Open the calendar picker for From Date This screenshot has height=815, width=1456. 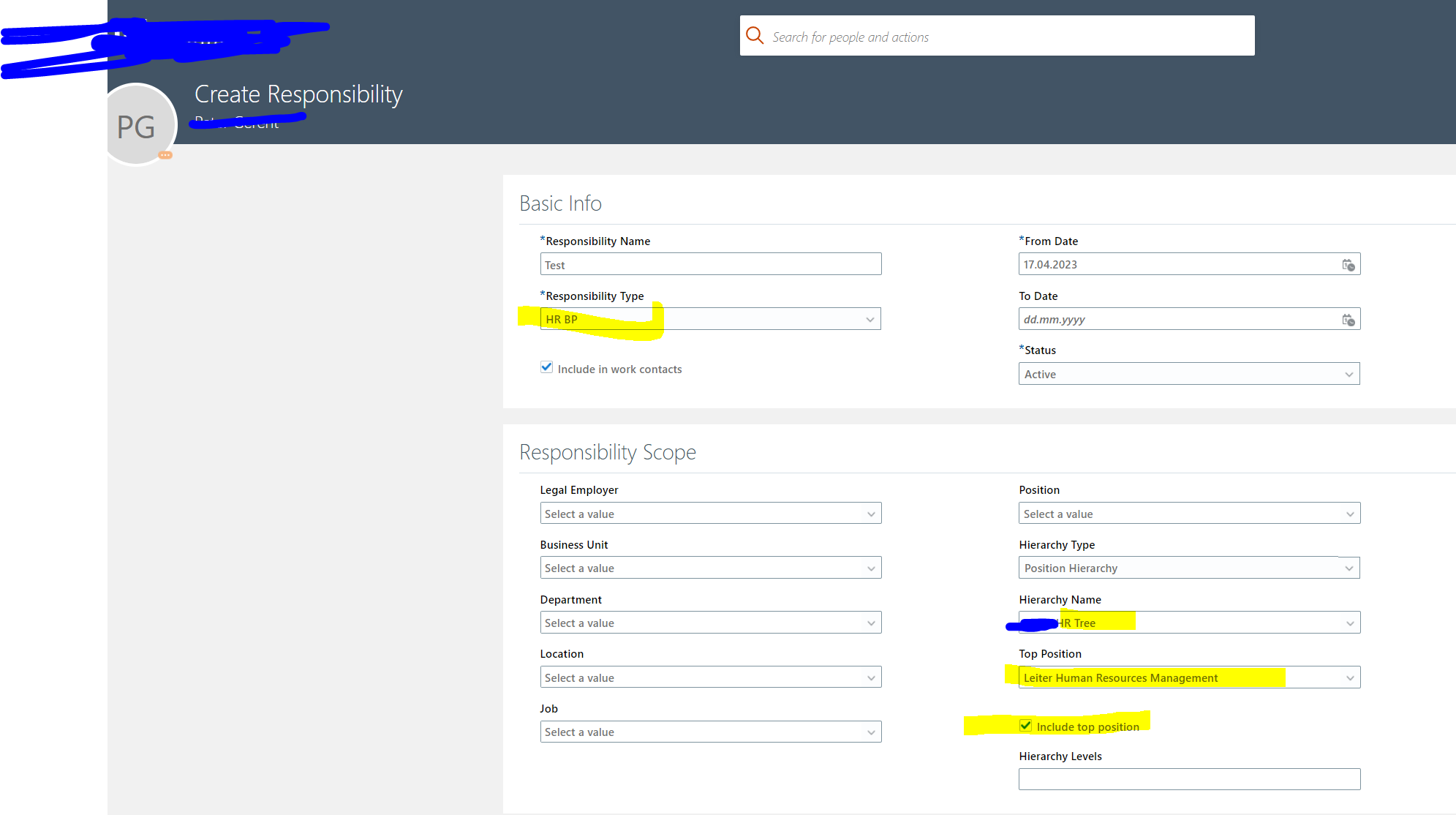click(1348, 264)
